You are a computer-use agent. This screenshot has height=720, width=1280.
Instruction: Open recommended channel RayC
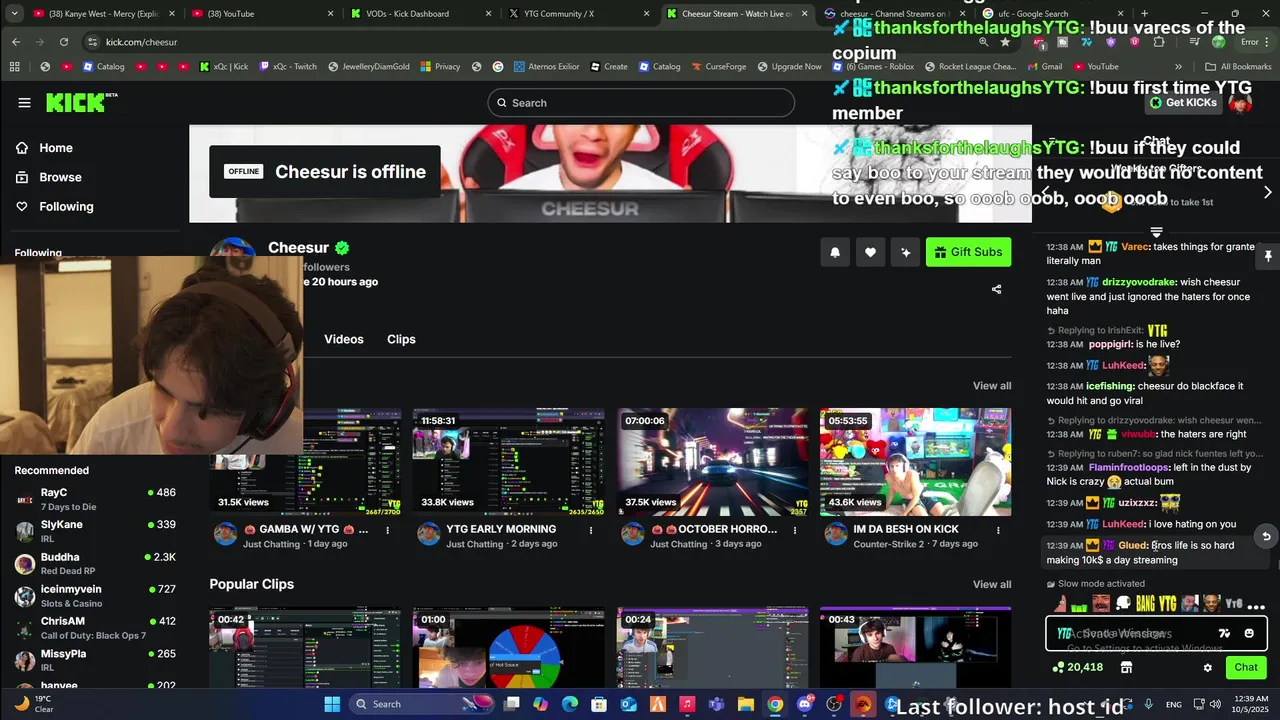point(95,499)
